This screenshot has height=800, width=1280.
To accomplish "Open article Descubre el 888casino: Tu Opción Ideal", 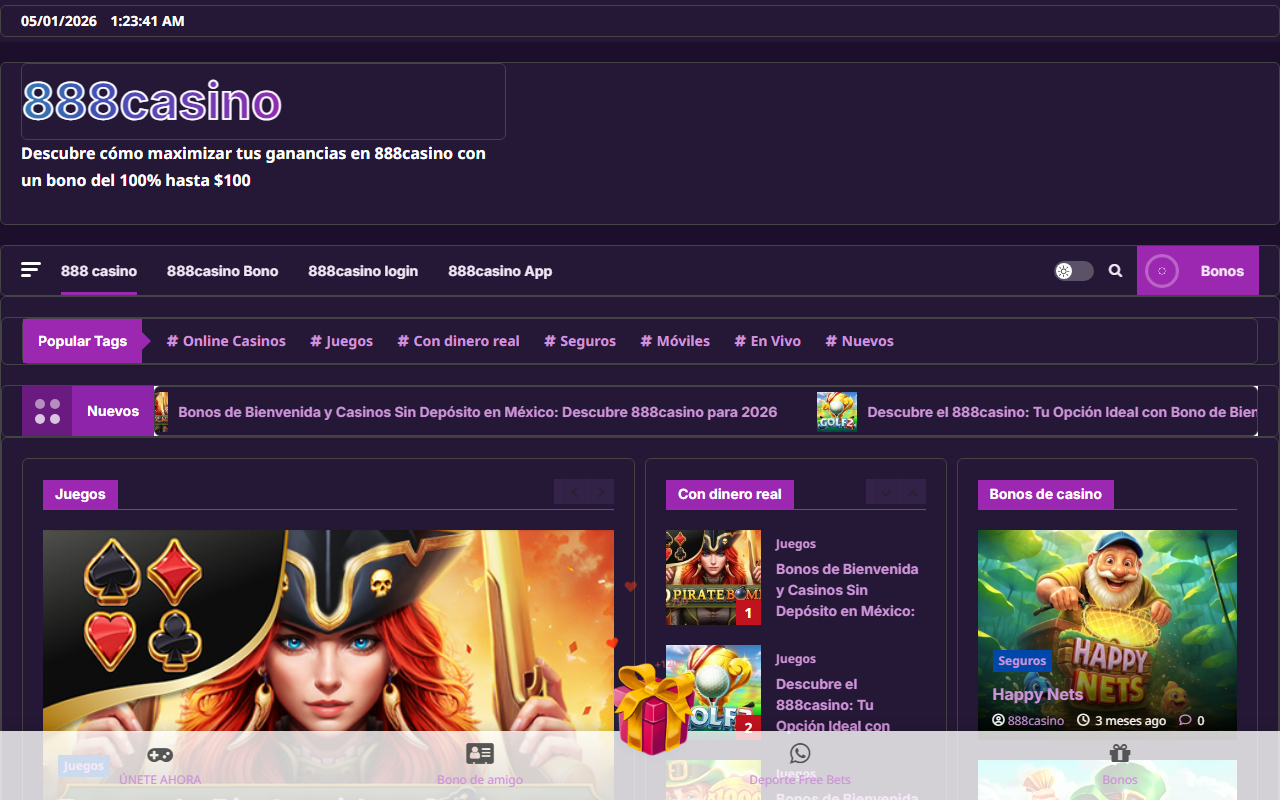I will (x=832, y=705).
